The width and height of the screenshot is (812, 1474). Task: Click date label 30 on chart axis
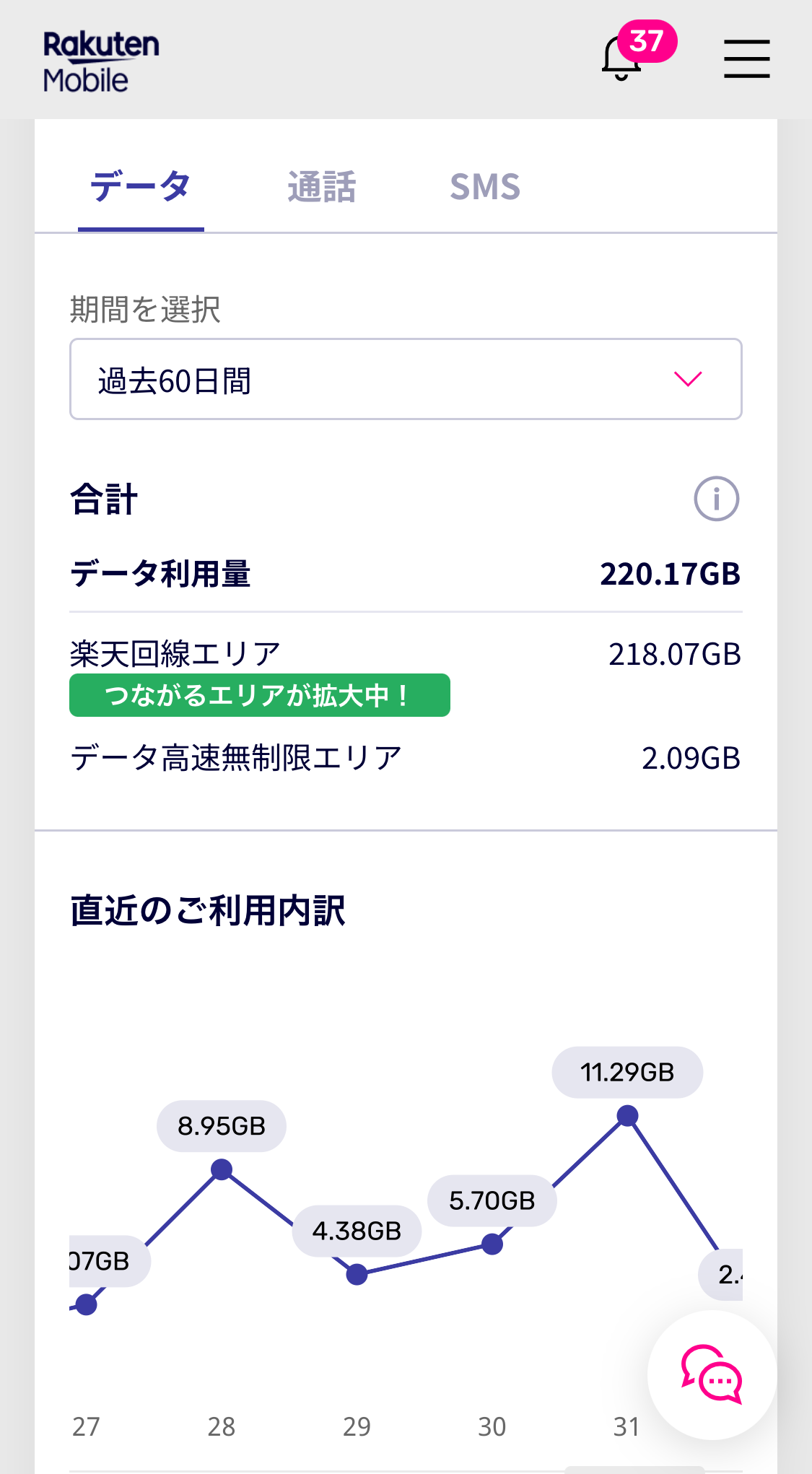pos(492,1427)
